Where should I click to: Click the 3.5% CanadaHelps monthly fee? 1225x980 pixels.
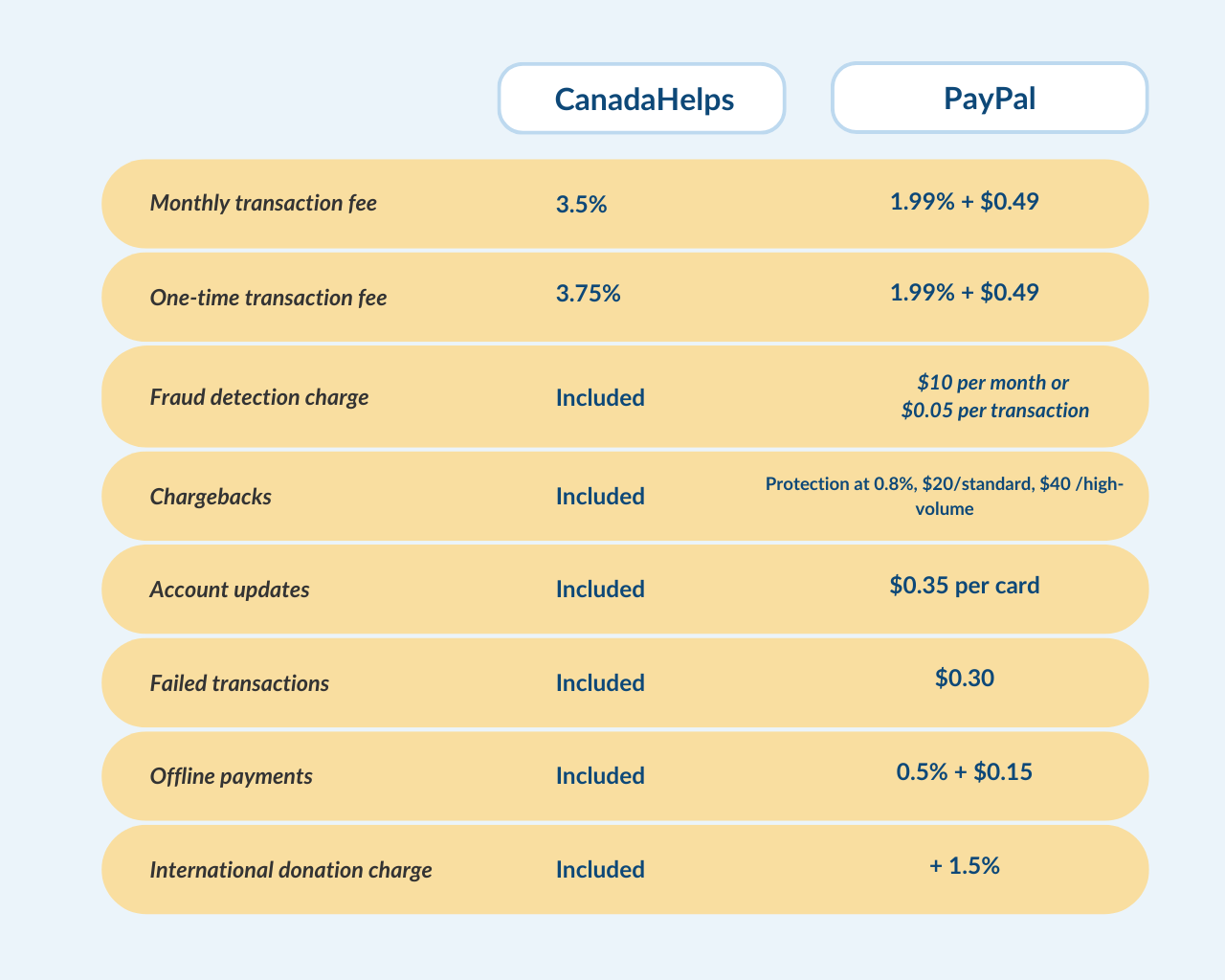point(581,204)
